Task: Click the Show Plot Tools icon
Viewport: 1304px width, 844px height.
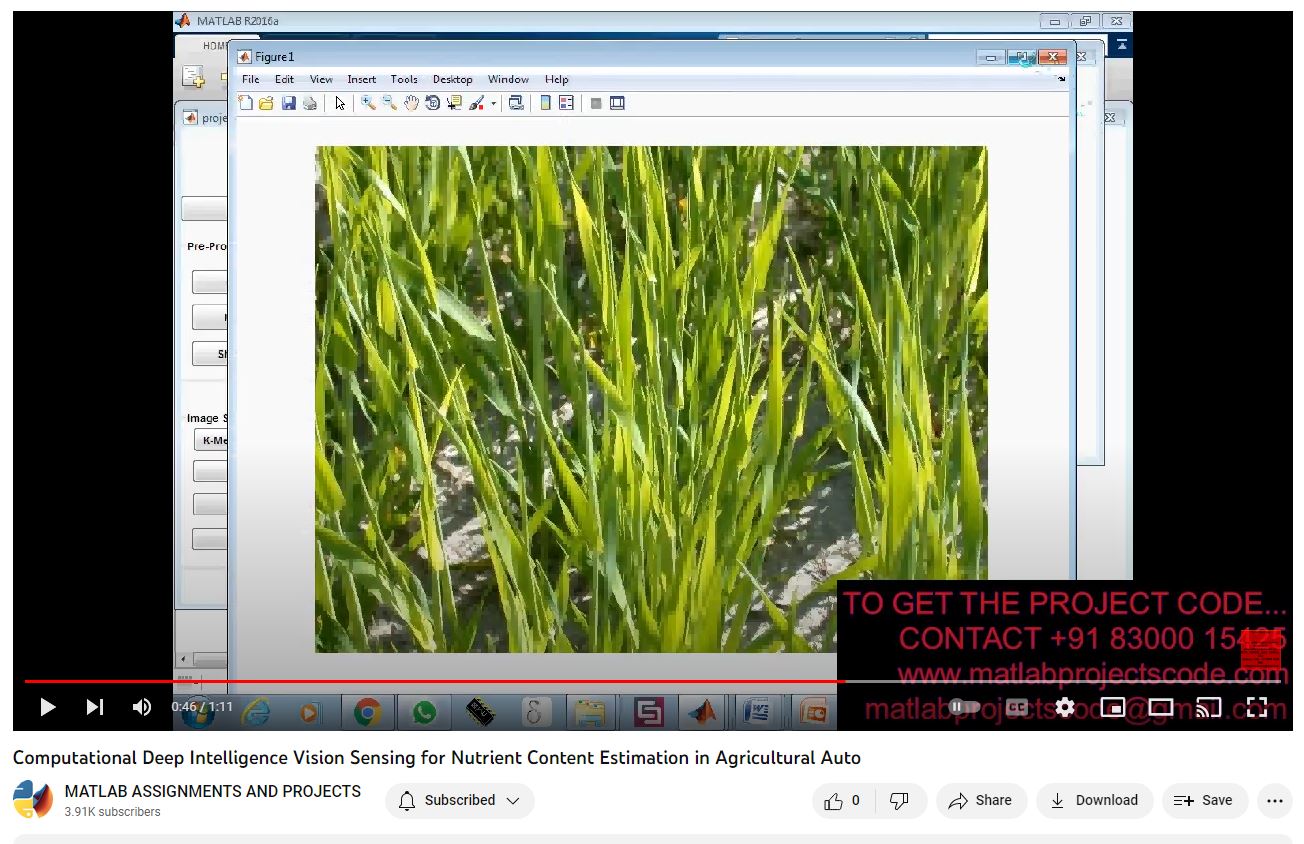Action: pos(617,103)
